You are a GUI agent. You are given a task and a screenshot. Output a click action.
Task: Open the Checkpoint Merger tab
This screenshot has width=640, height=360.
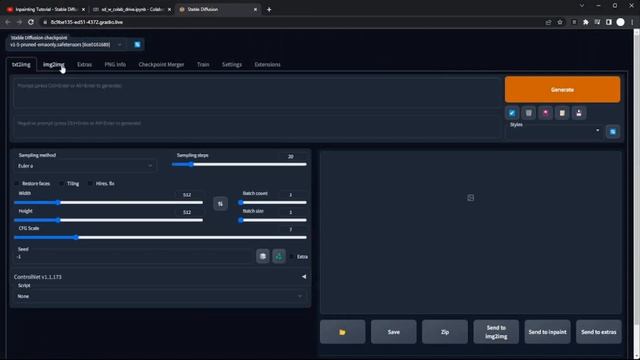pyautogui.click(x=161, y=64)
